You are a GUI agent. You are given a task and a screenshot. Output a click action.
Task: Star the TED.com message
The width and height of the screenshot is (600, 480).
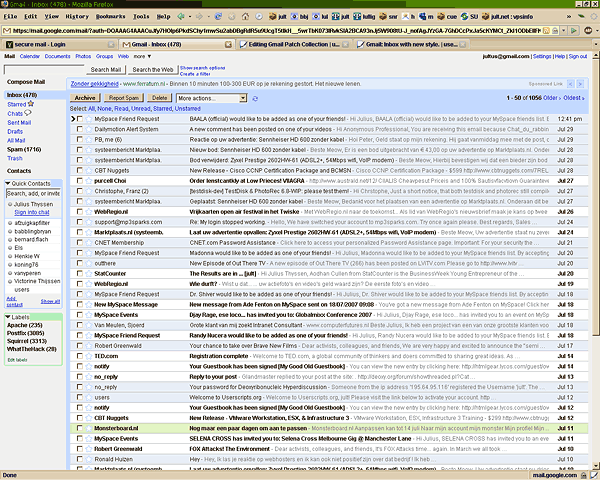(x=89, y=356)
